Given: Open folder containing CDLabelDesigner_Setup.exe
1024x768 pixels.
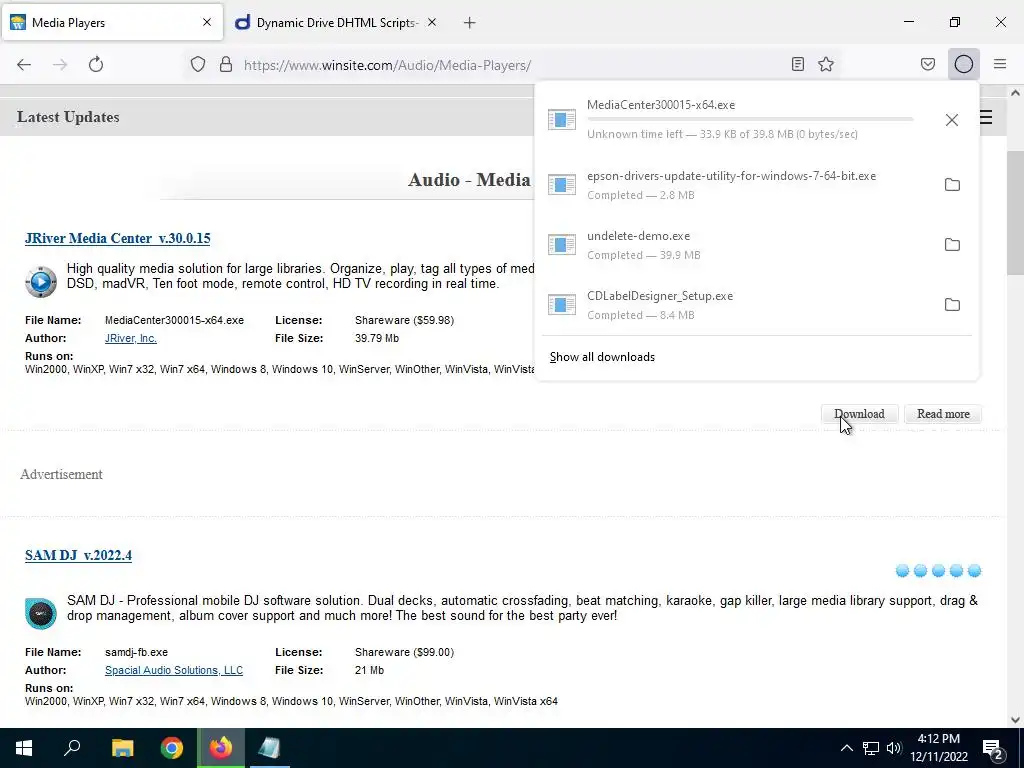Looking at the screenshot, I should pyautogui.click(x=952, y=305).
